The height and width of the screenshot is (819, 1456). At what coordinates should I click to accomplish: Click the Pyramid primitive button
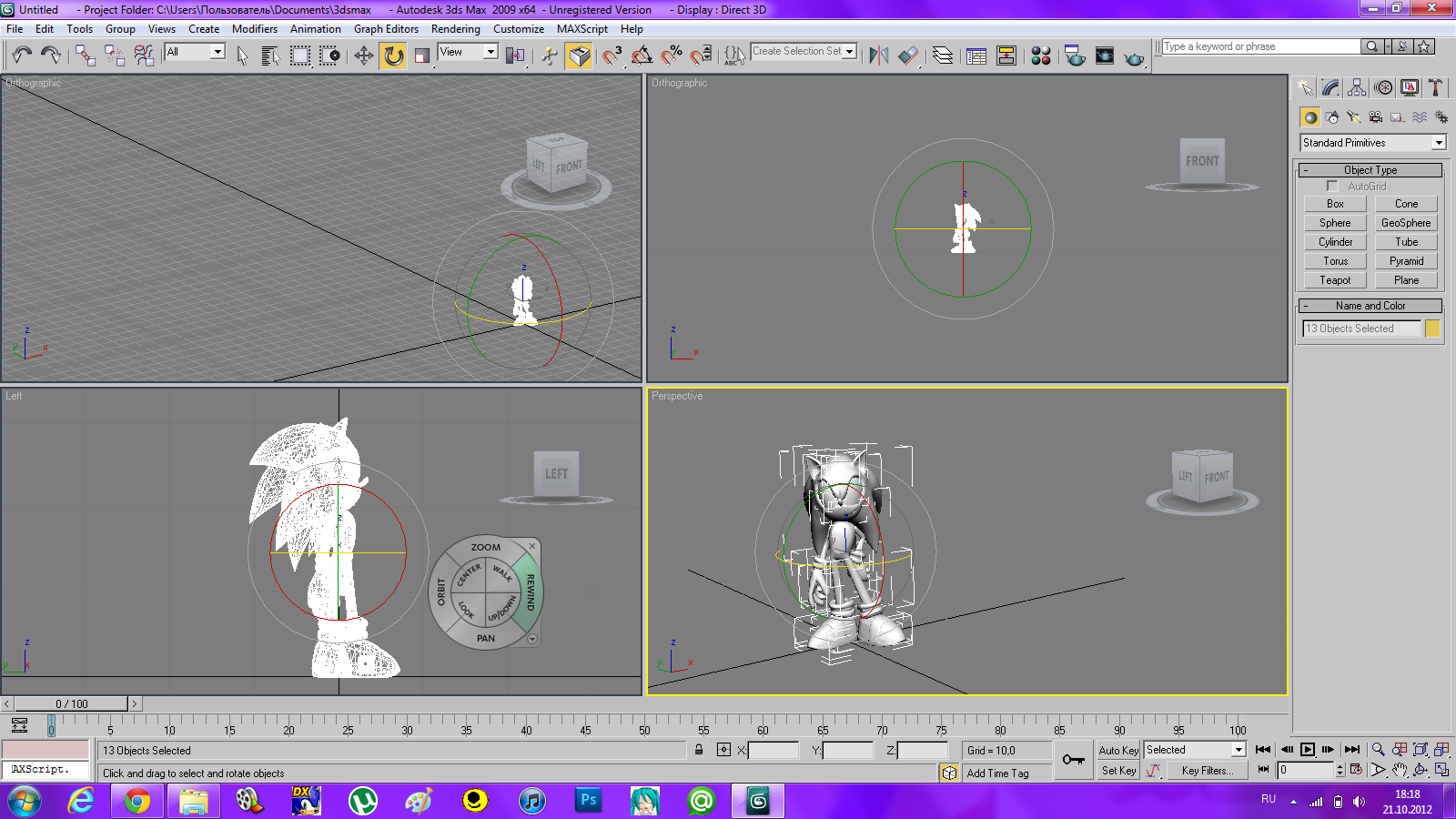coord(1406,261)
